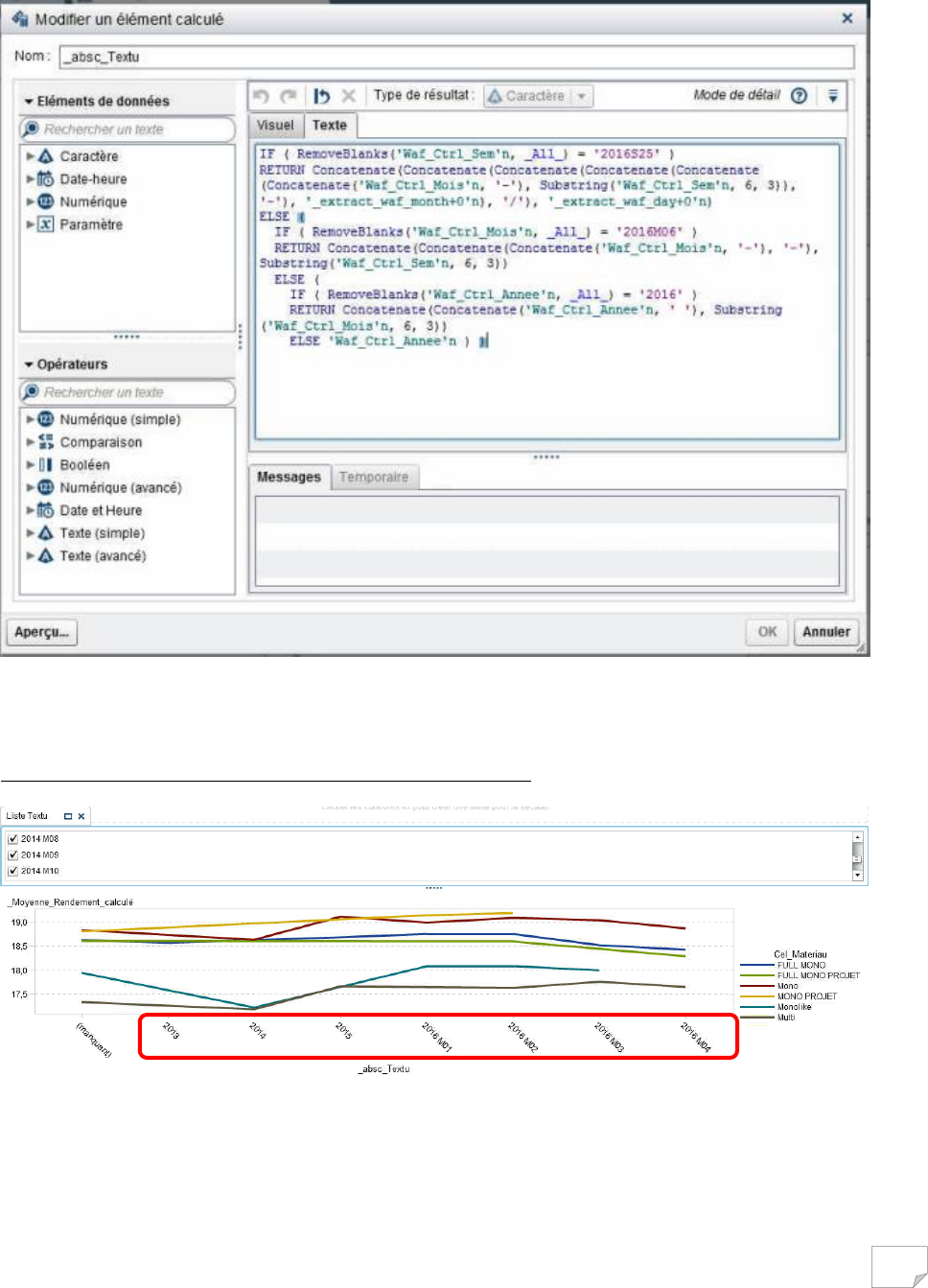
Task: Click the Aperçu... button
Action: 42,632
